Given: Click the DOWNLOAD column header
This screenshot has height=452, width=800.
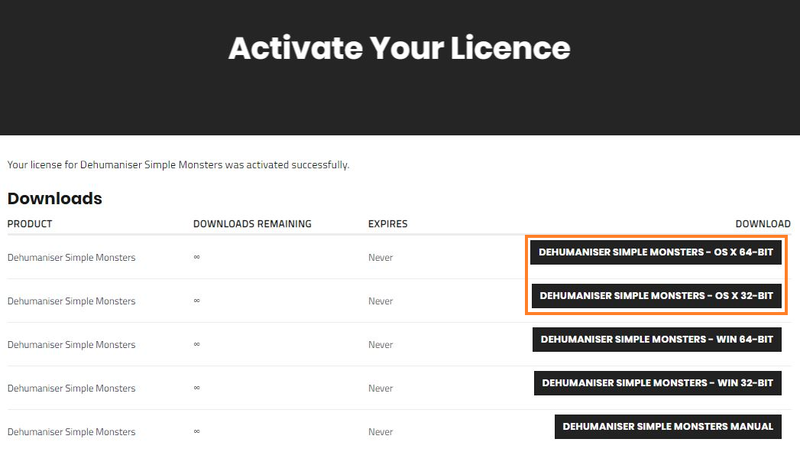Looking at the screenshot, I should (763, 224).
